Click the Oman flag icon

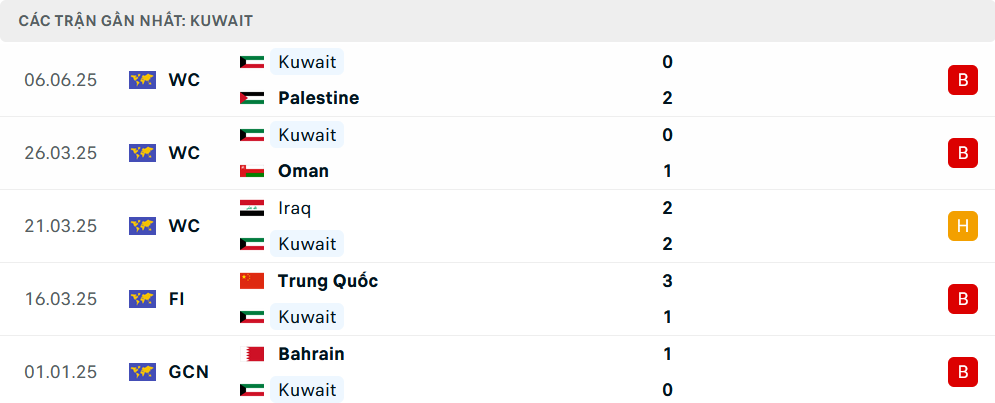(252, 171)
